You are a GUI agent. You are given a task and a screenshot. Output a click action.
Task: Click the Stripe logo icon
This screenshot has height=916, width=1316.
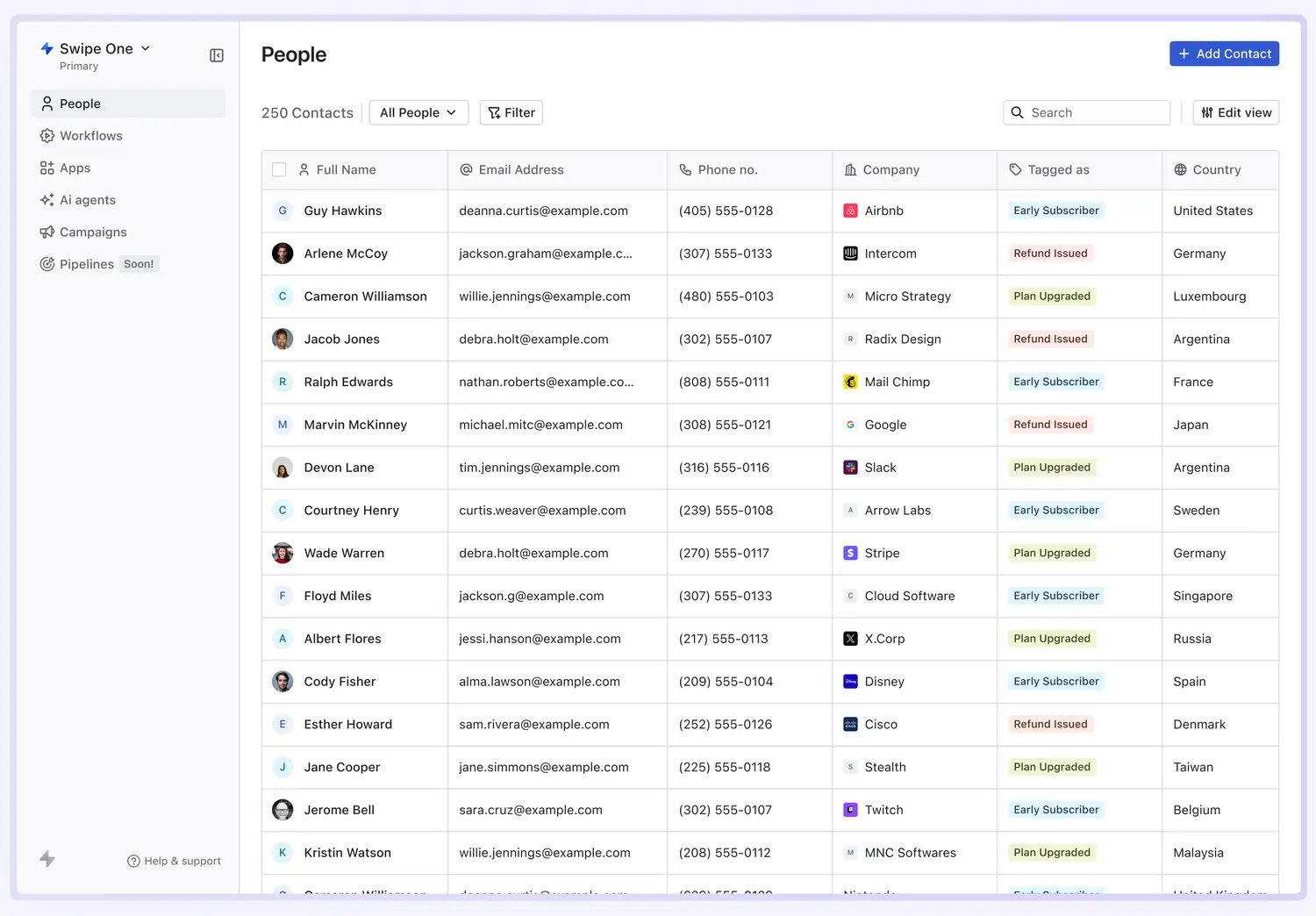click(850, 554)
